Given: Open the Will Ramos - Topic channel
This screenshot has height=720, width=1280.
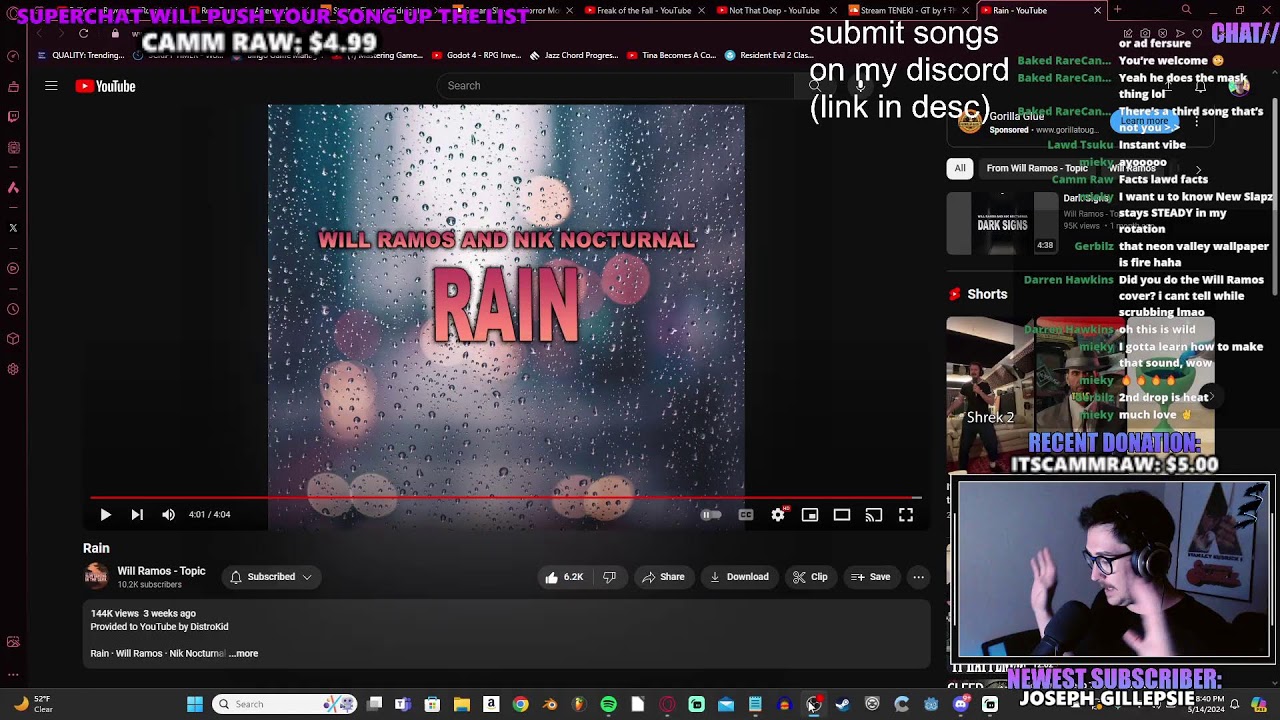Looking at the screenshot, I should (161, 571).
